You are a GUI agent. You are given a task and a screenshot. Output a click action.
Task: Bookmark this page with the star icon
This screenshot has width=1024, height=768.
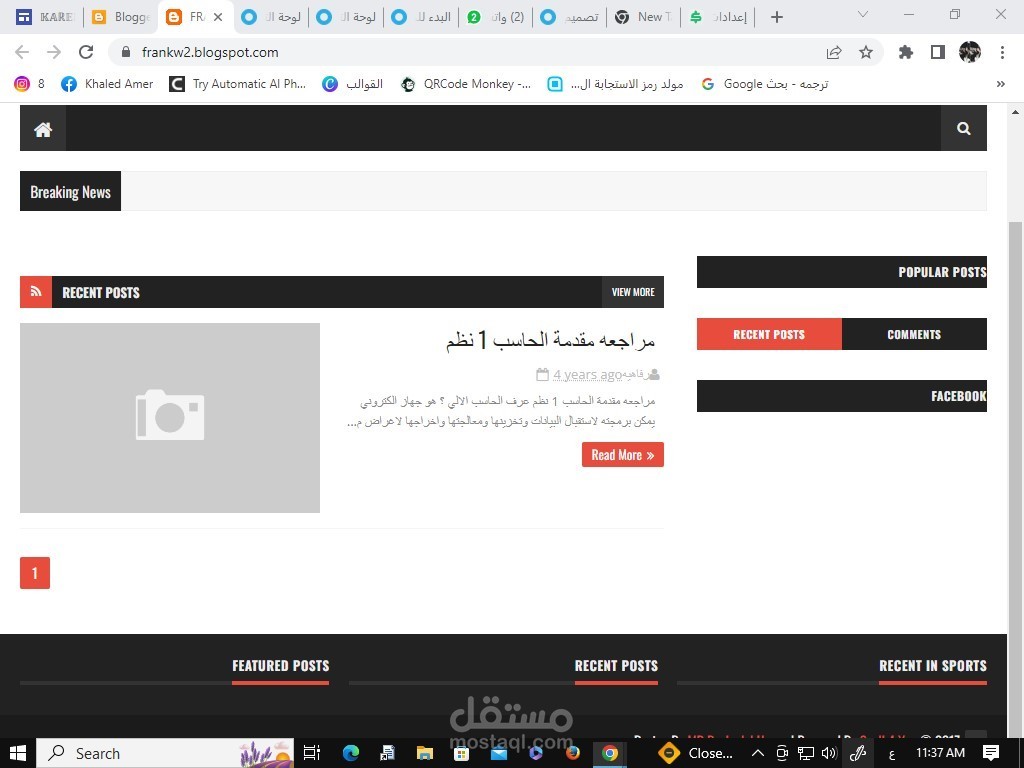pos(866,52)
